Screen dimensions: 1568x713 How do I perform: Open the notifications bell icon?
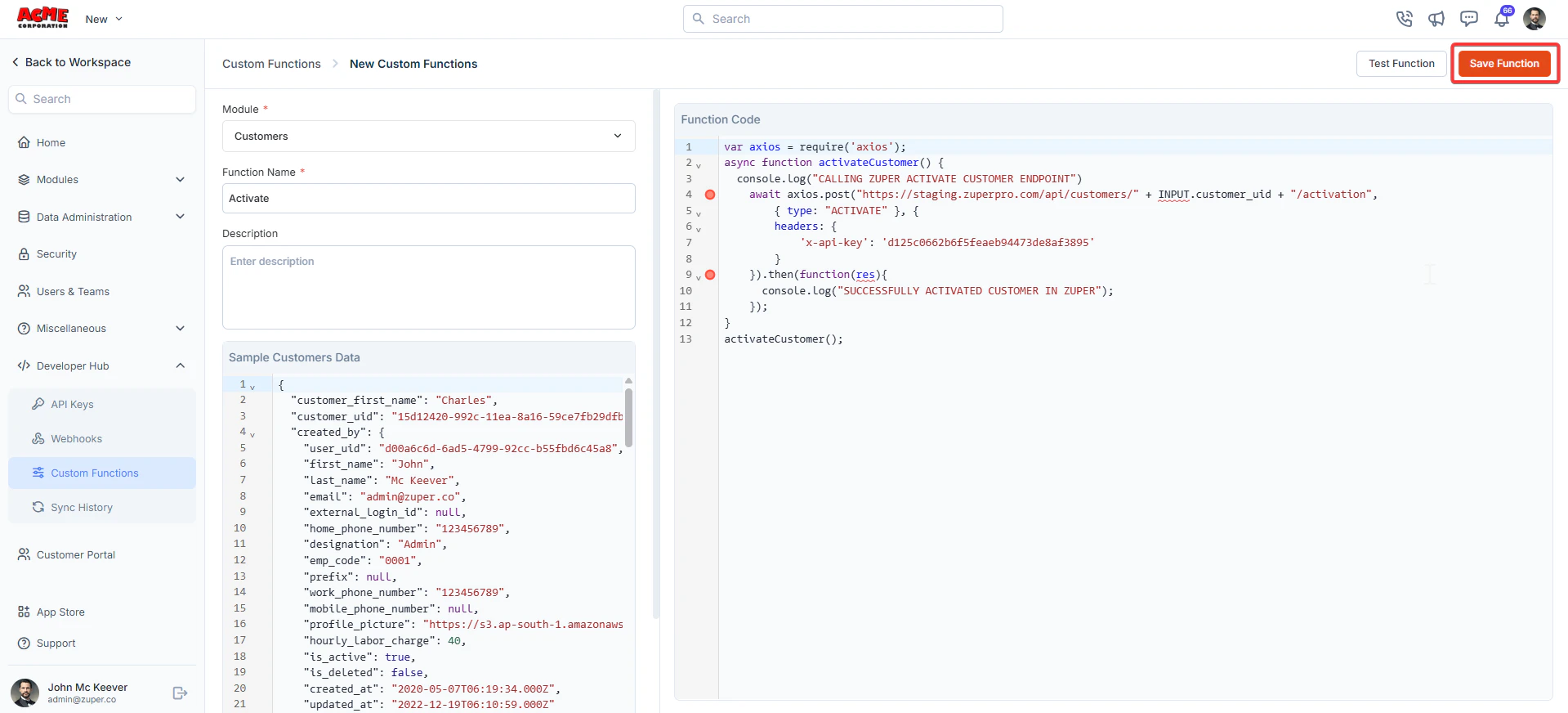(x=1502, y=19)
